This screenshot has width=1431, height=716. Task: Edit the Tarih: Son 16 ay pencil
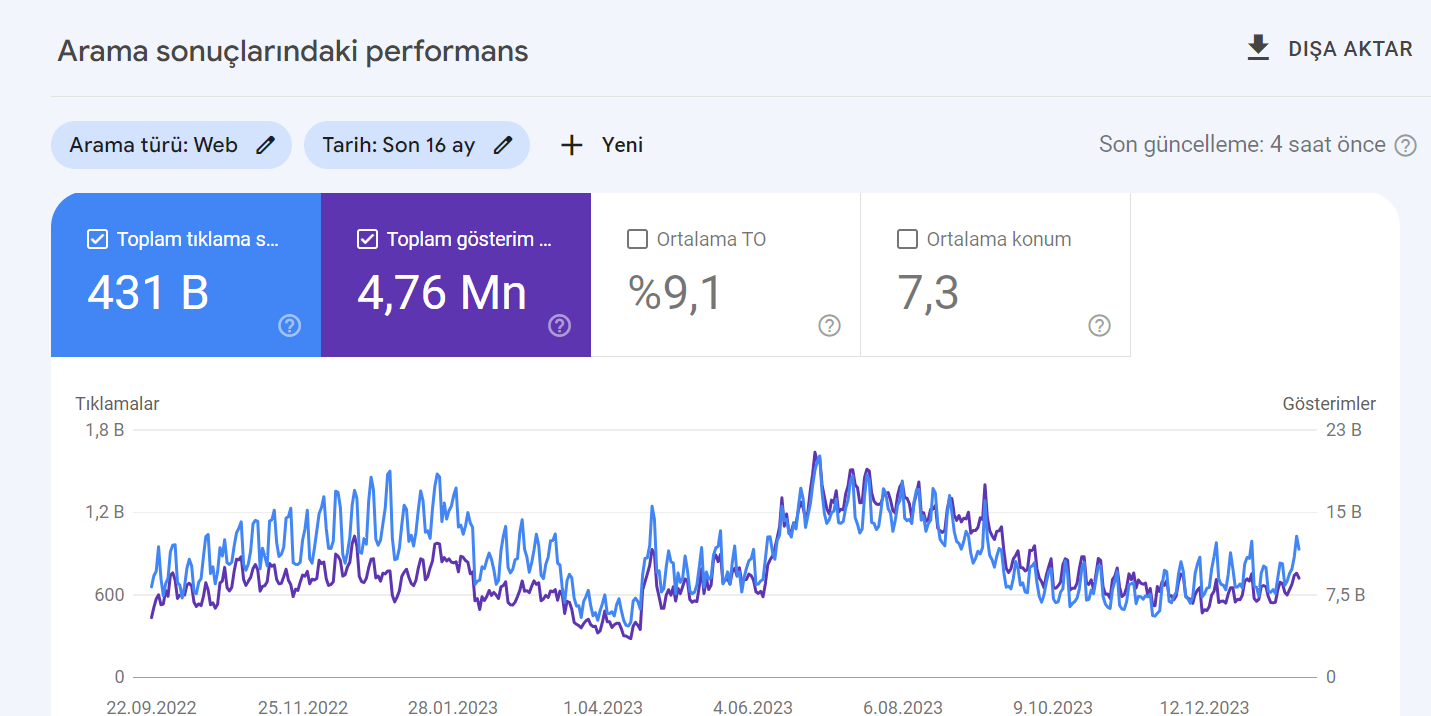click(503, 145)
